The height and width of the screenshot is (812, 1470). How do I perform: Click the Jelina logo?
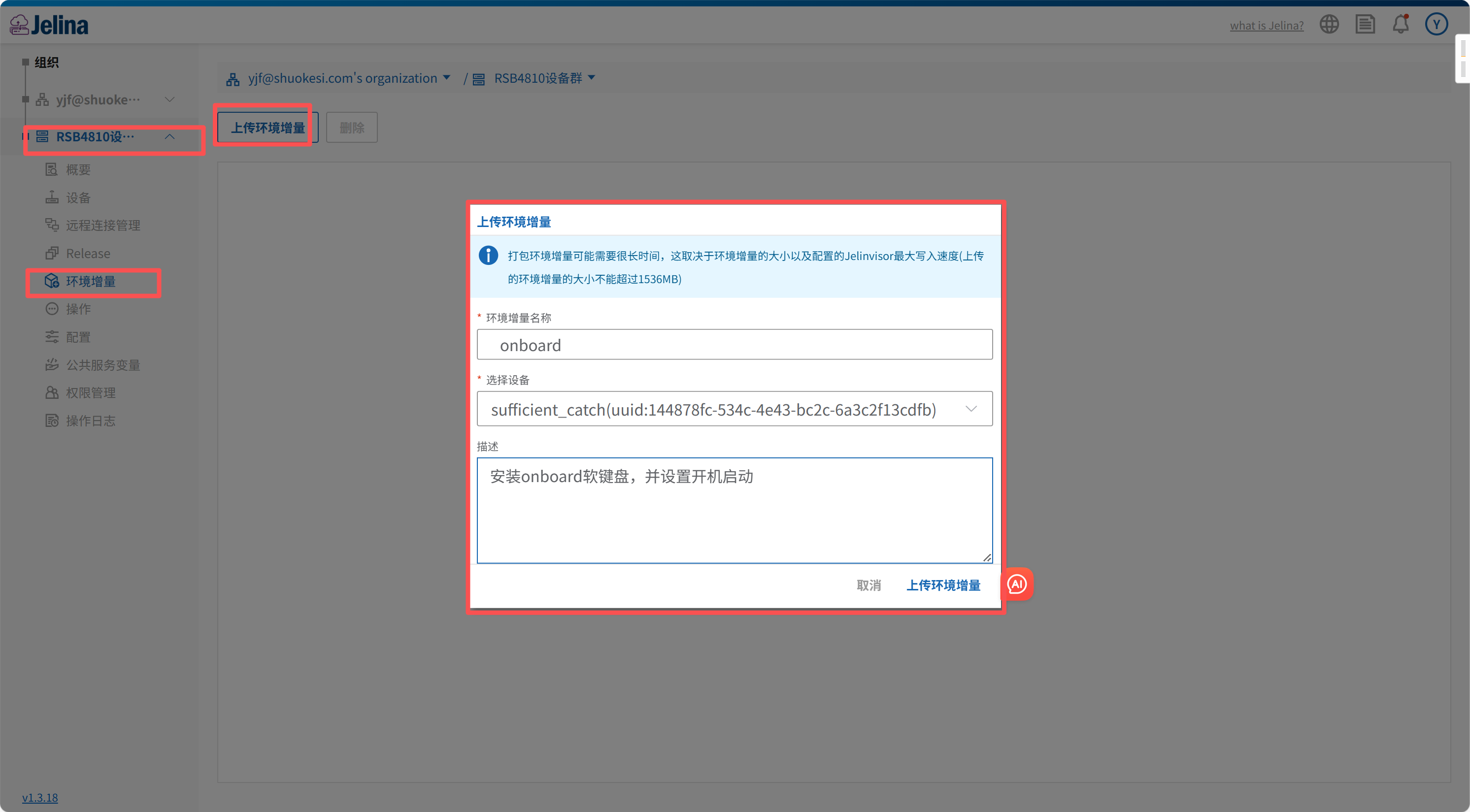tap(48, 24)
